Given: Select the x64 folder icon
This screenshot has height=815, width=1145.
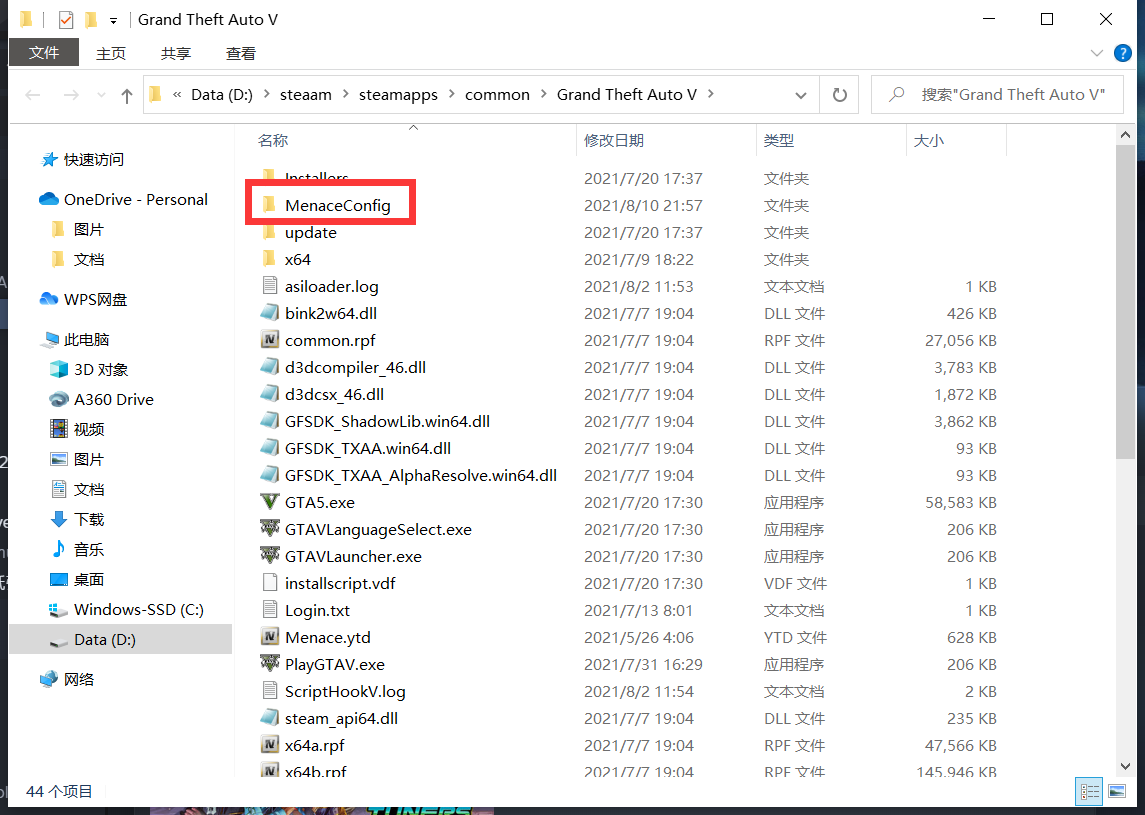Looking at the screenshot, I should click(269, 259).
